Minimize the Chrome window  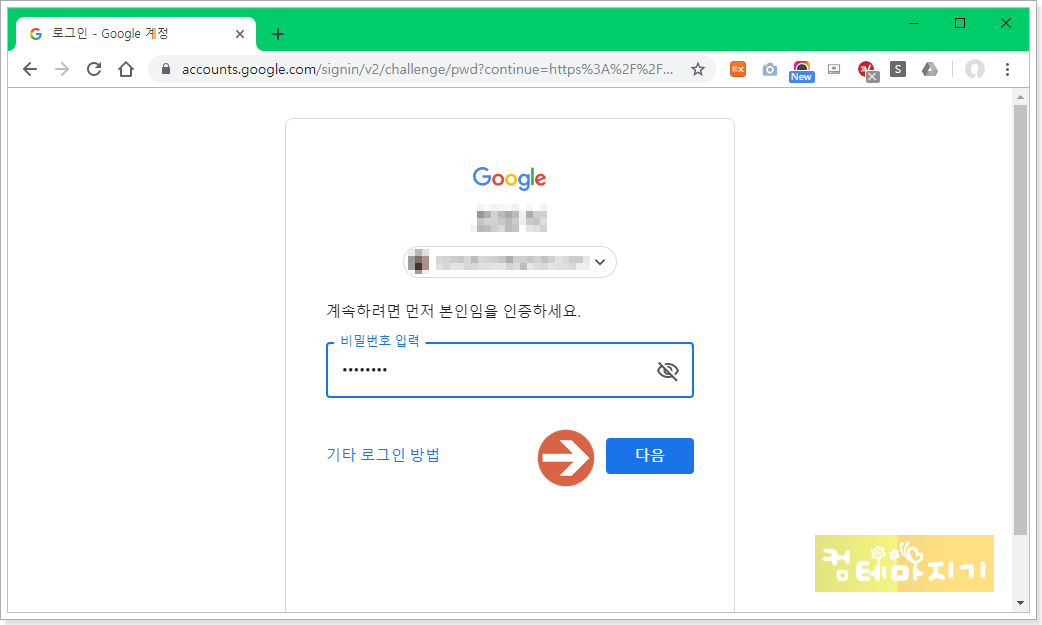[x=914, y=23]
